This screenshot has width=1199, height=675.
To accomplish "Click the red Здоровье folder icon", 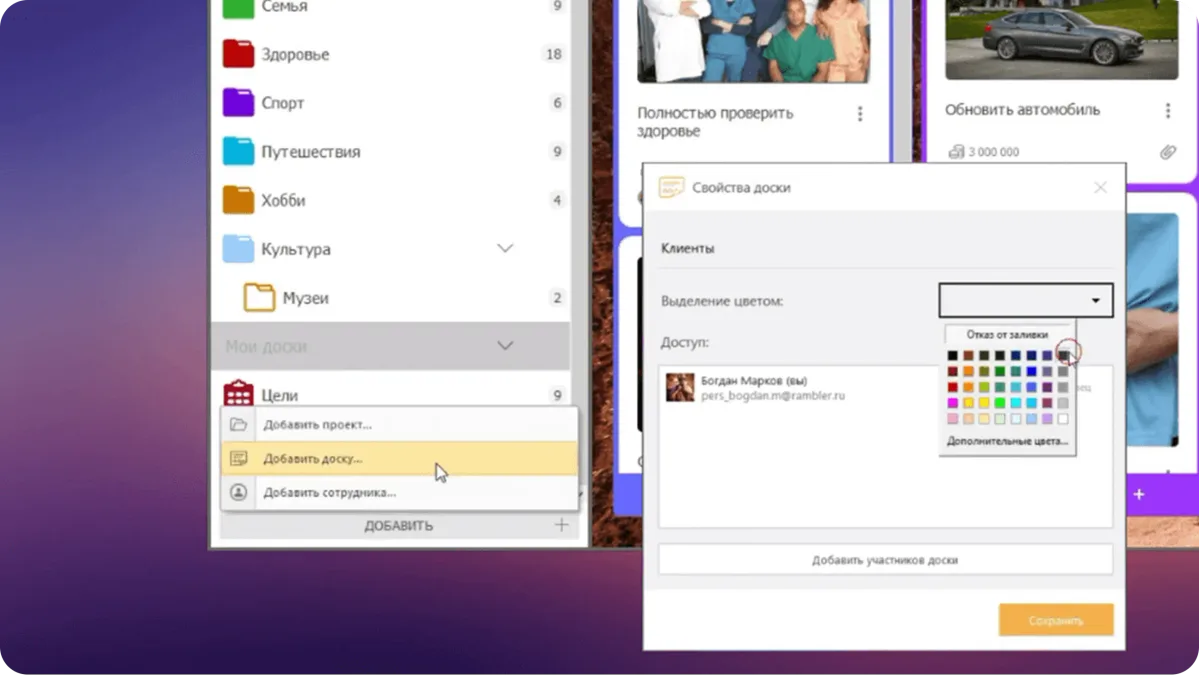I will point(238,54).
